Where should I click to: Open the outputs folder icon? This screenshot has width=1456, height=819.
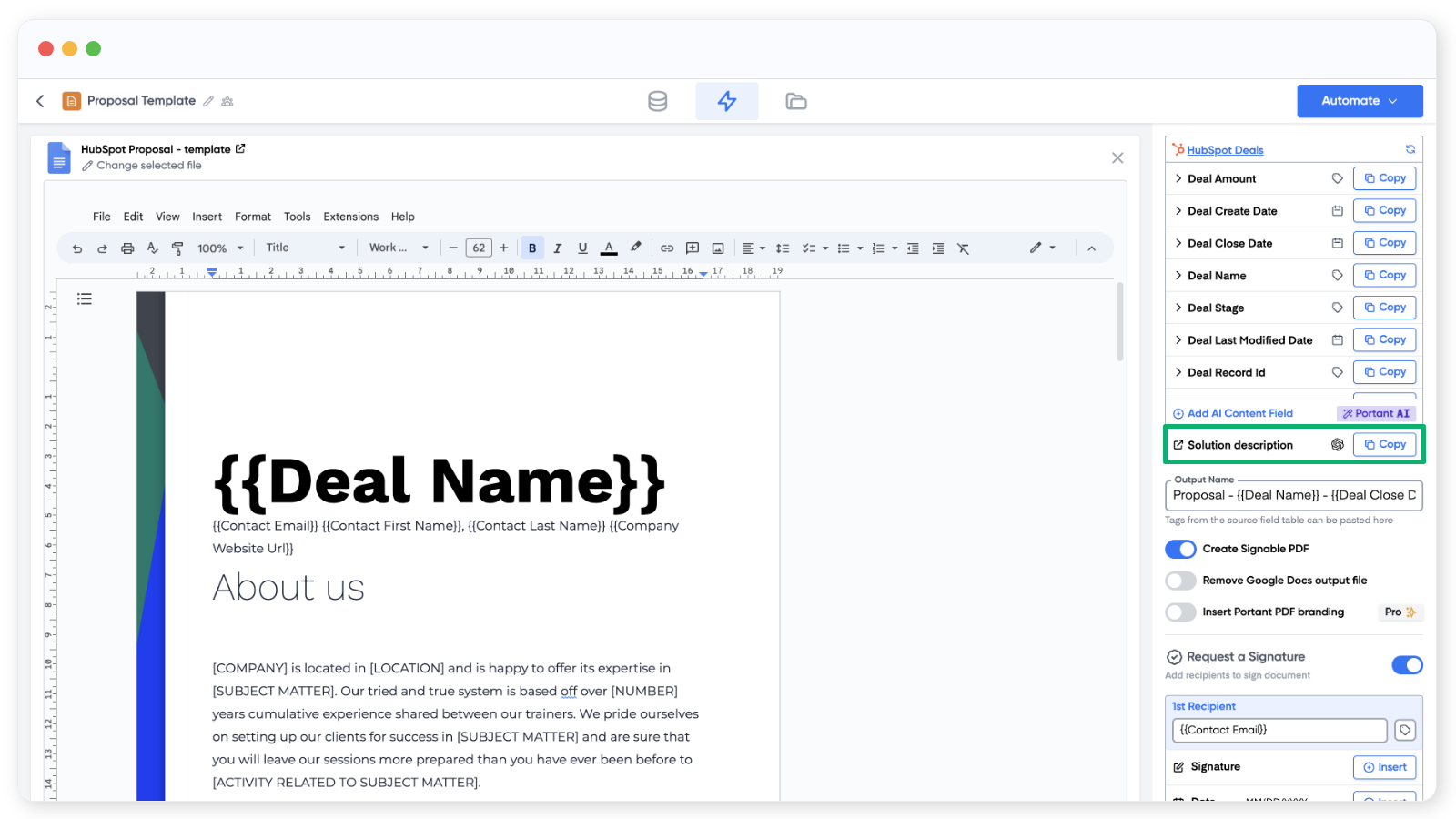coord(796,101)
